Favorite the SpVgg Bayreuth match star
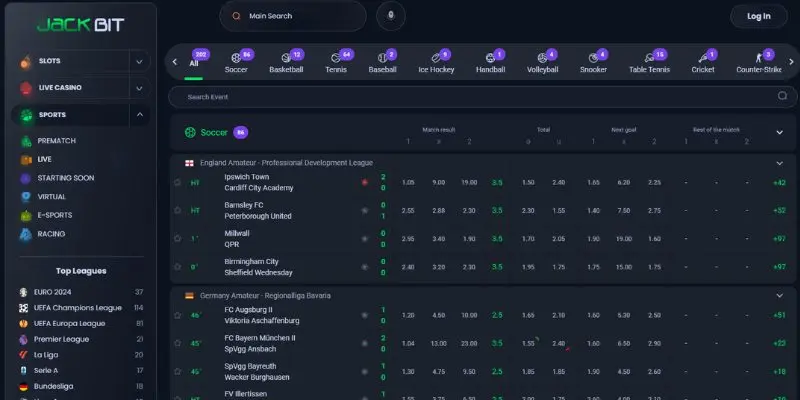The width and height of the screenshot is (800, 400). point(177,371)
